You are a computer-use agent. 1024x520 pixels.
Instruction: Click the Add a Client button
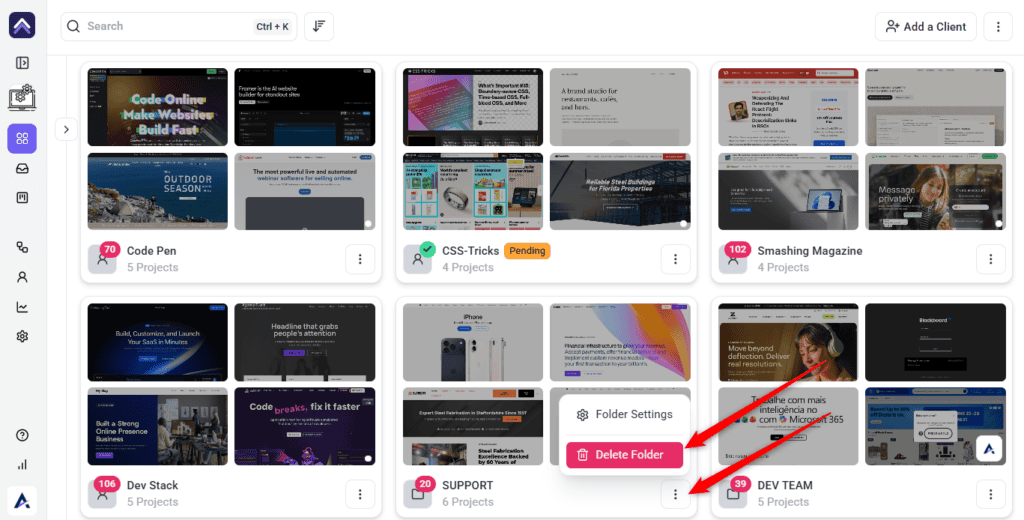click(x=925, y=27)
